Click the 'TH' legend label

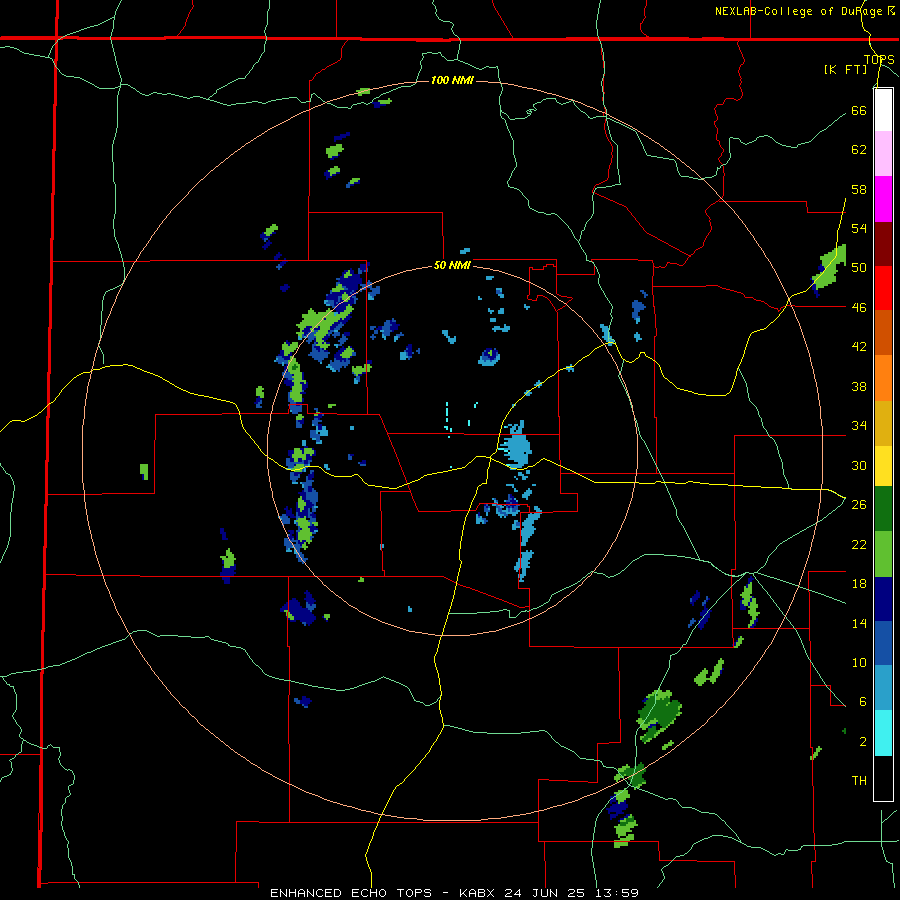point(859,781)
